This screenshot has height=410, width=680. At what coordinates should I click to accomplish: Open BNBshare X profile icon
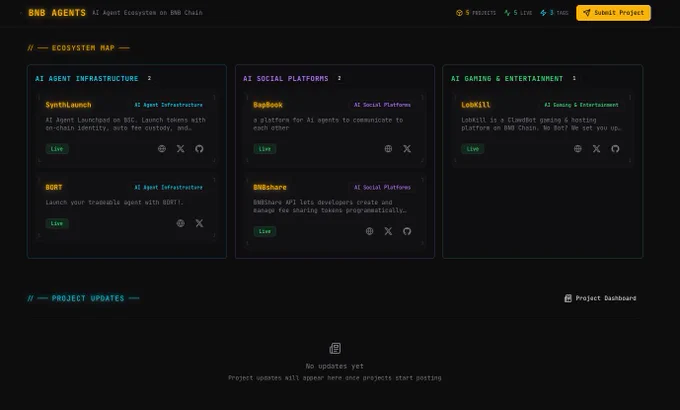[388, 231]
